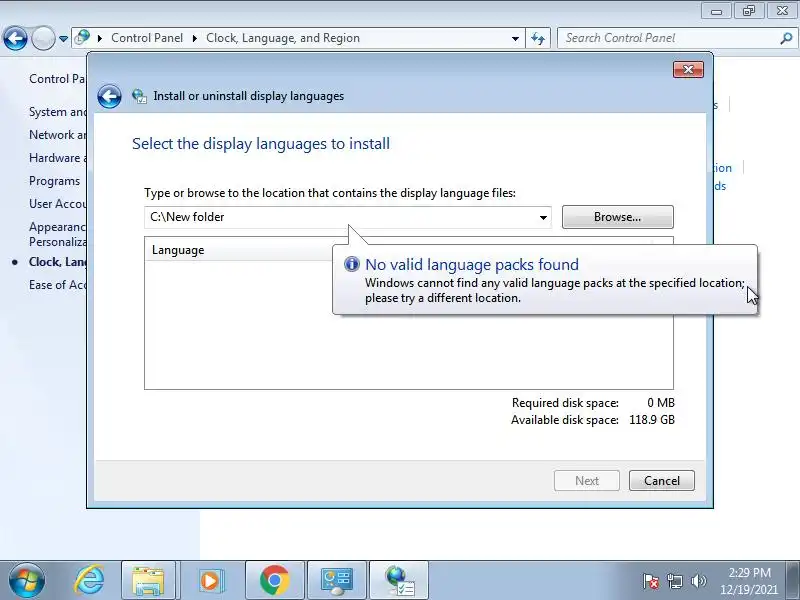The height and width of the screenshot is (600, 800).
Task: Click 'Select the display languages to install' heading
Action: click(x=261, y=144)
